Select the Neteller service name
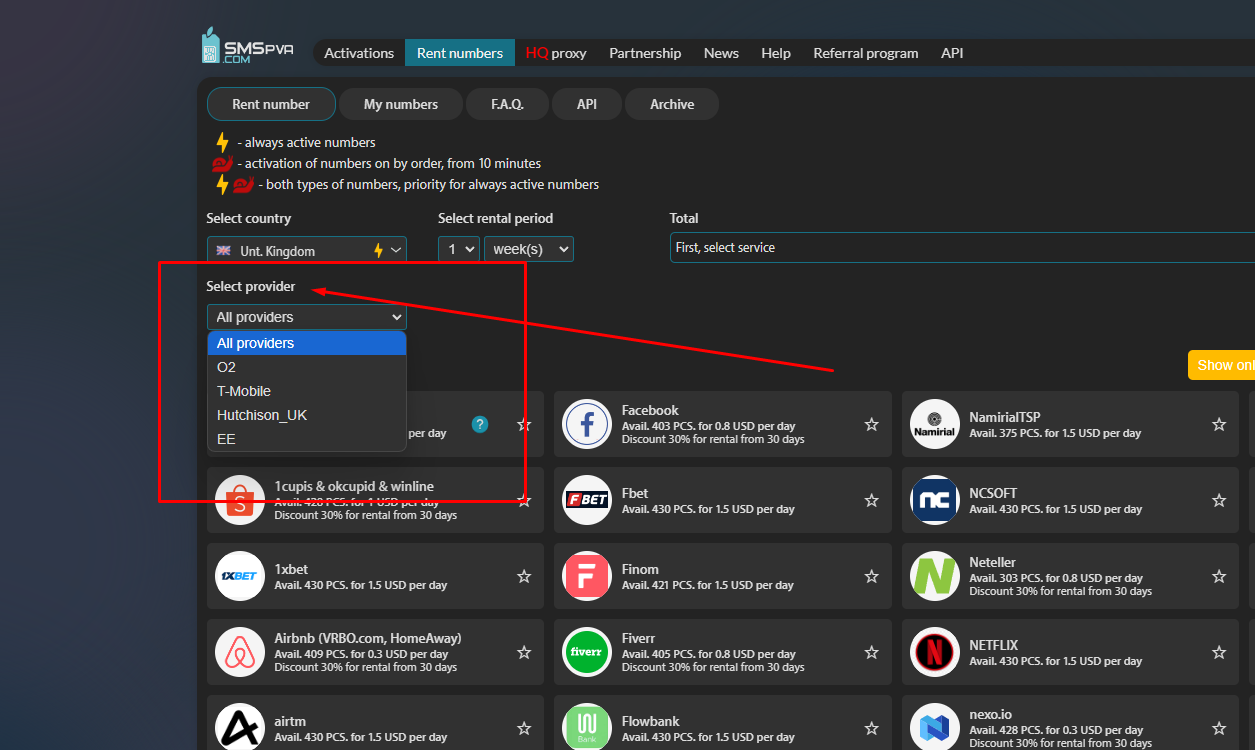This screenshot has height=750, width=1255. tap(992, 562)
